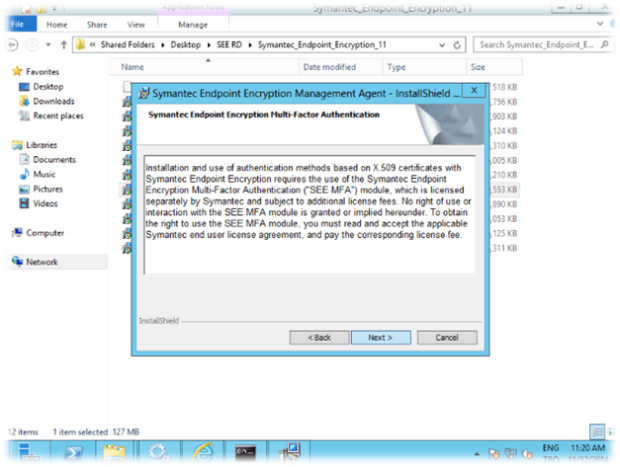Sort files by the Date modified column
The image size is (620, 467).
329,67
